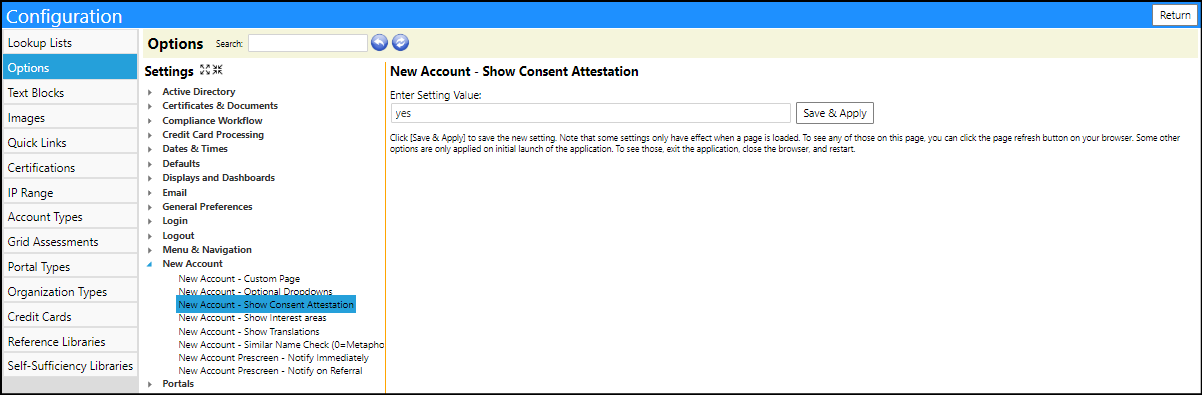Select New Account - Custom Page setting
The image size is (1202, 395).
[x=239, y=279]
